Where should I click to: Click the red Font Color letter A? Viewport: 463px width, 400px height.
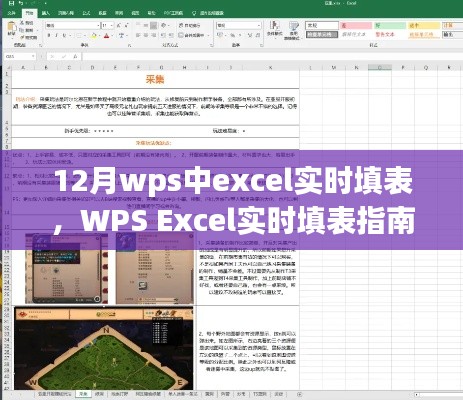106,35
